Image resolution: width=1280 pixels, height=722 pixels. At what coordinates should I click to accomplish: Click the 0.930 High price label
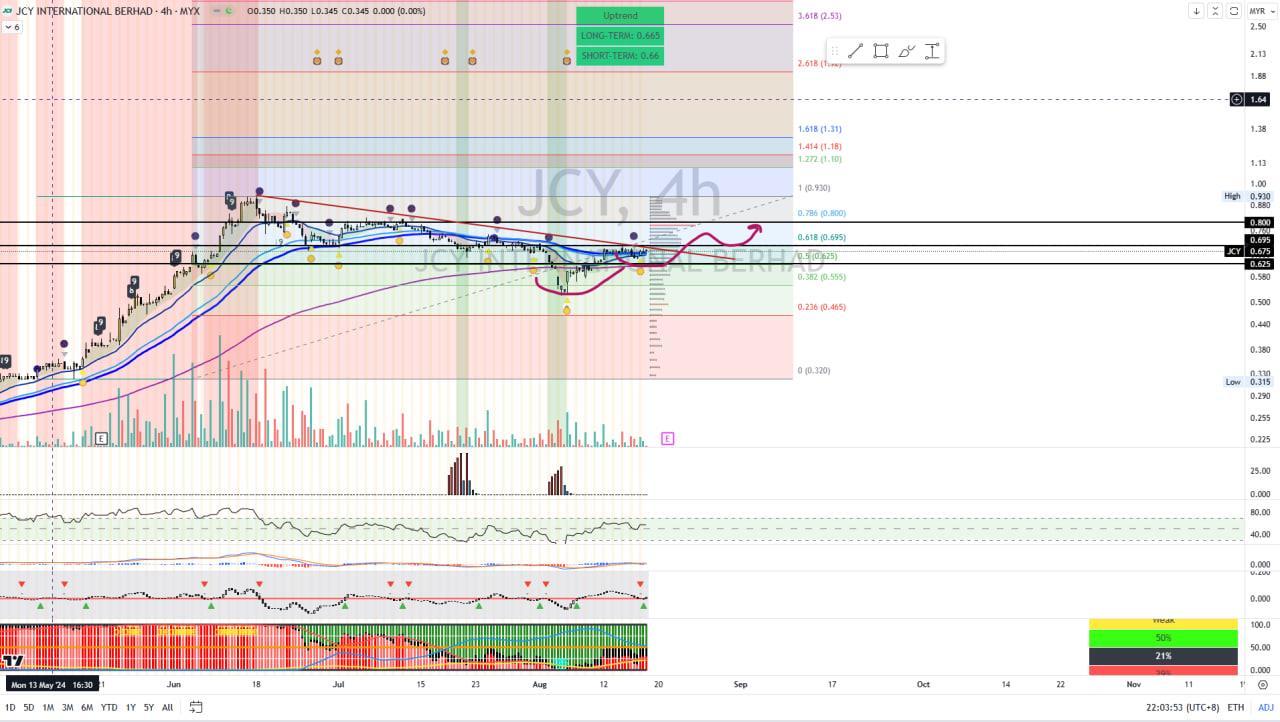(1259, 196)
